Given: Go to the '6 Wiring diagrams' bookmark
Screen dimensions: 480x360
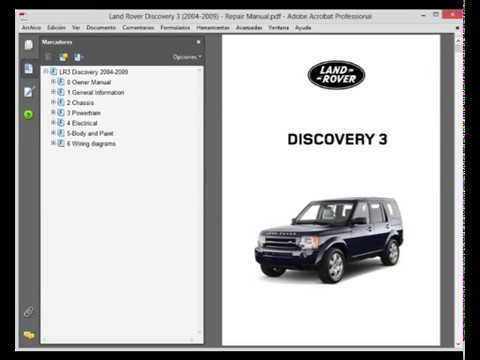Looking at the screenshot, I should (91, 144).
